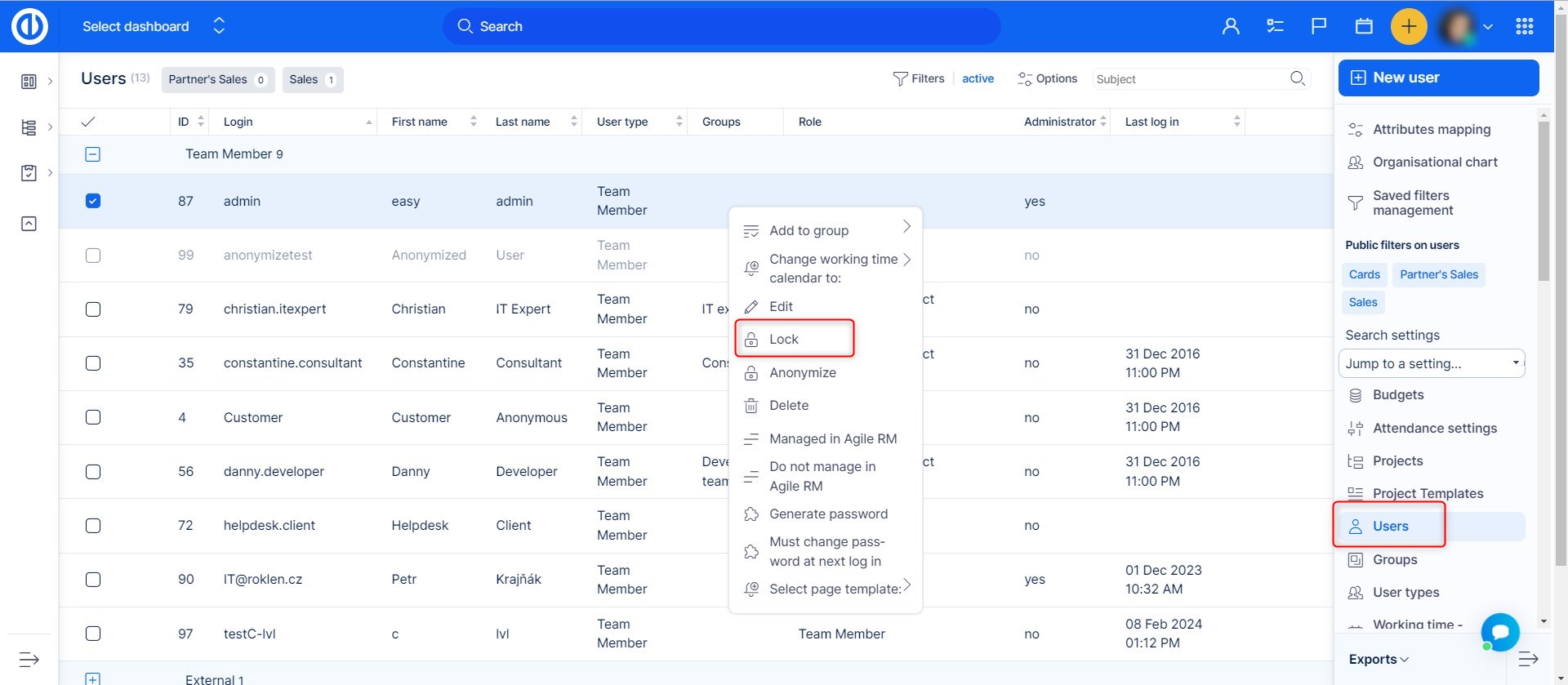Check the christian.itexpert row checkbox
This screenshot has height=685, width=1568.
[x=93, y=309]
